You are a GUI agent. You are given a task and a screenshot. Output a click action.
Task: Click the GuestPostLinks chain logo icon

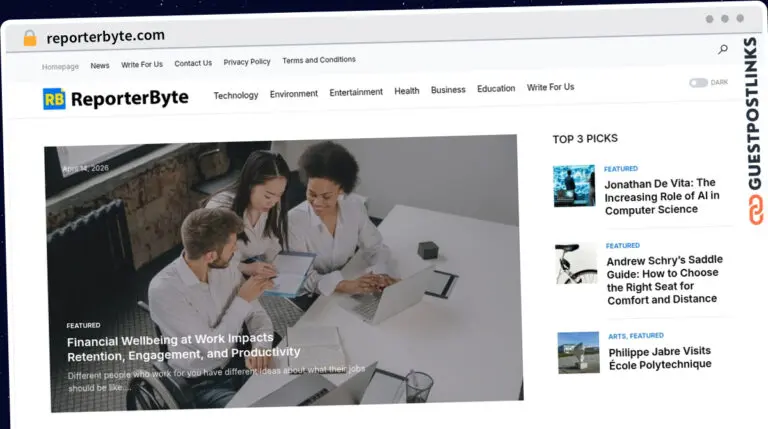[752, 210]
